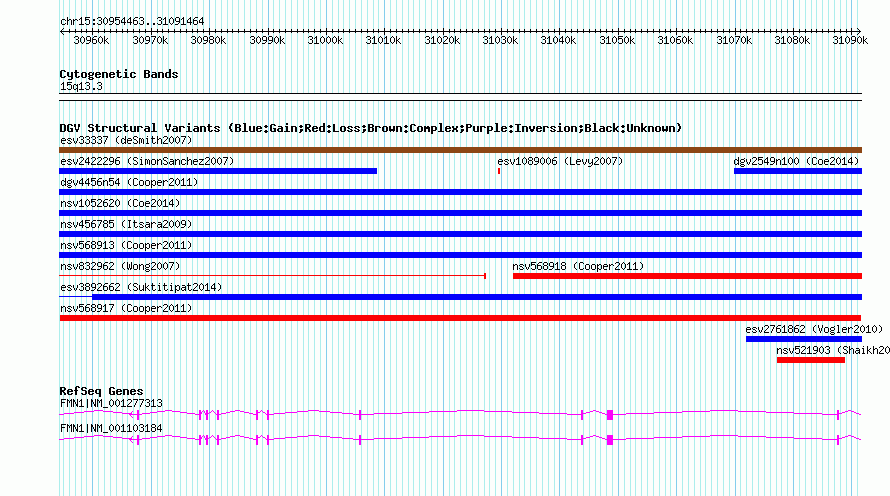Open nsv568917 (Cooper2011) variant label
Image resolution: width=890 pixels, height=496 pixels.
coord(126,308)
